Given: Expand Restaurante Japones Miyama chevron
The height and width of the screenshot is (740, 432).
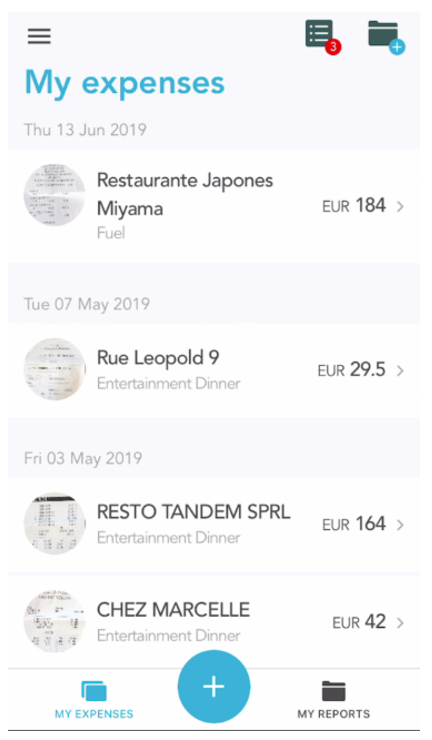Looking at the screenshot, I should [x=400, y=206].
